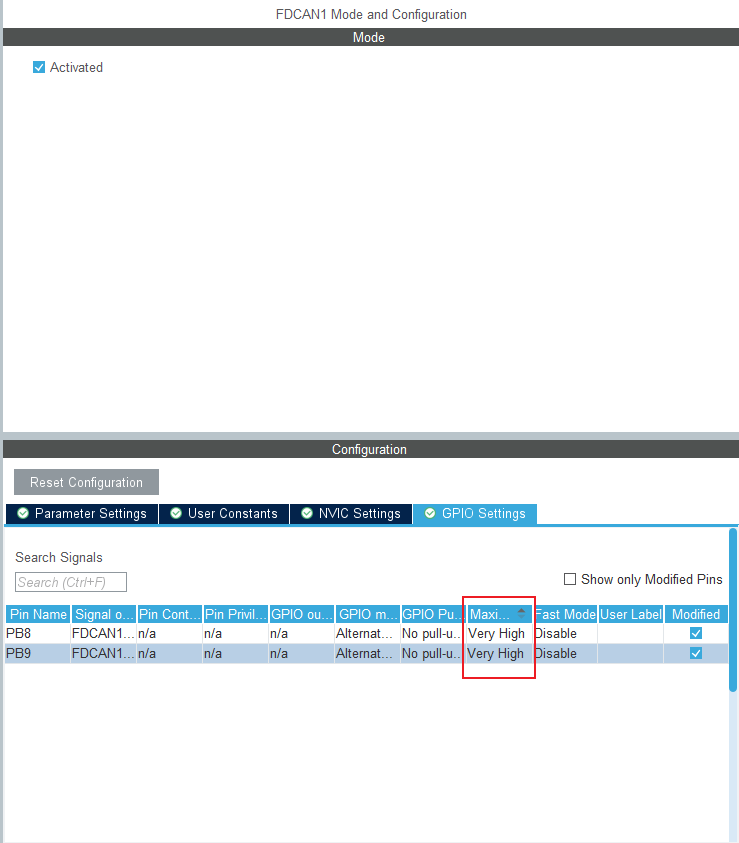Image resolution: width=739 pixels, height=843 pixels.
Task: Click the Pin Privil... column header
Action: tap(235, 614)
